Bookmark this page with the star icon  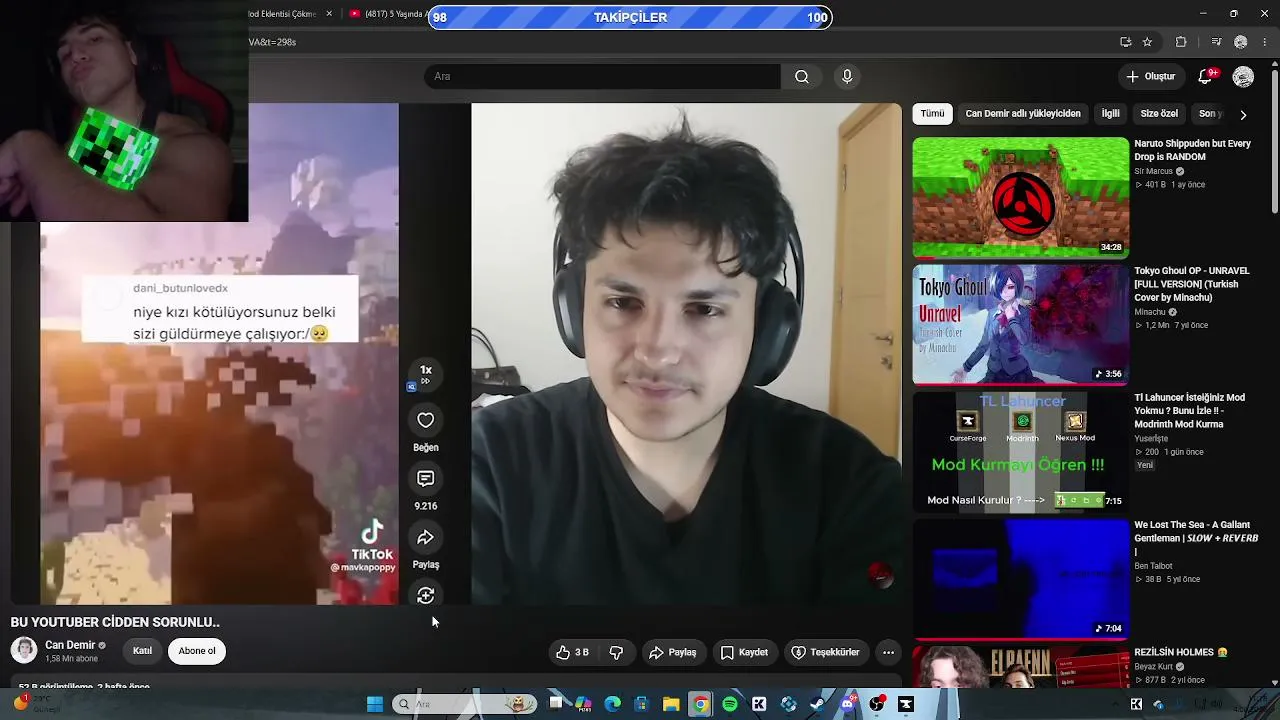(1147, 42)
